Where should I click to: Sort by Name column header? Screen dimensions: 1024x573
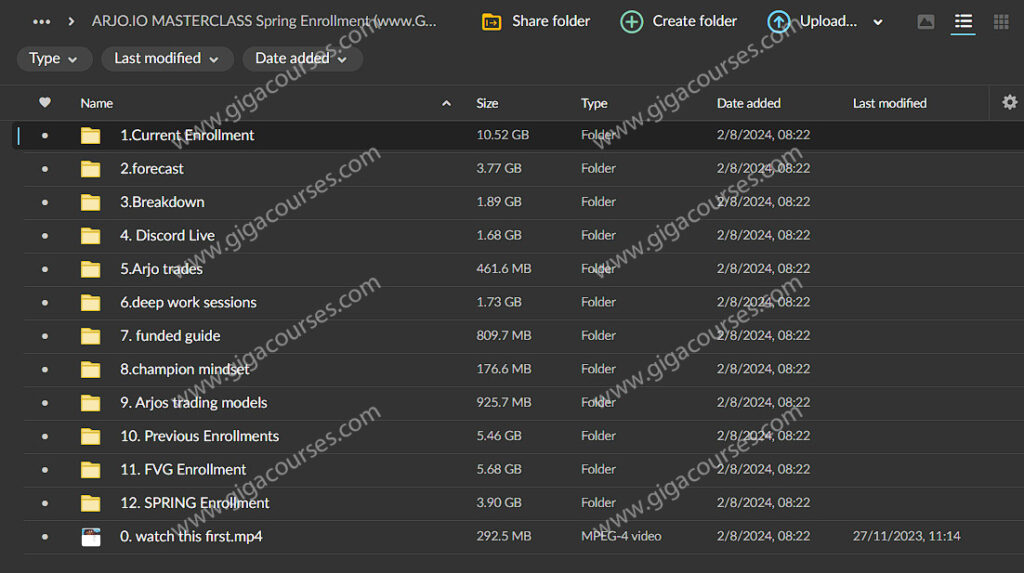point(97,103)
